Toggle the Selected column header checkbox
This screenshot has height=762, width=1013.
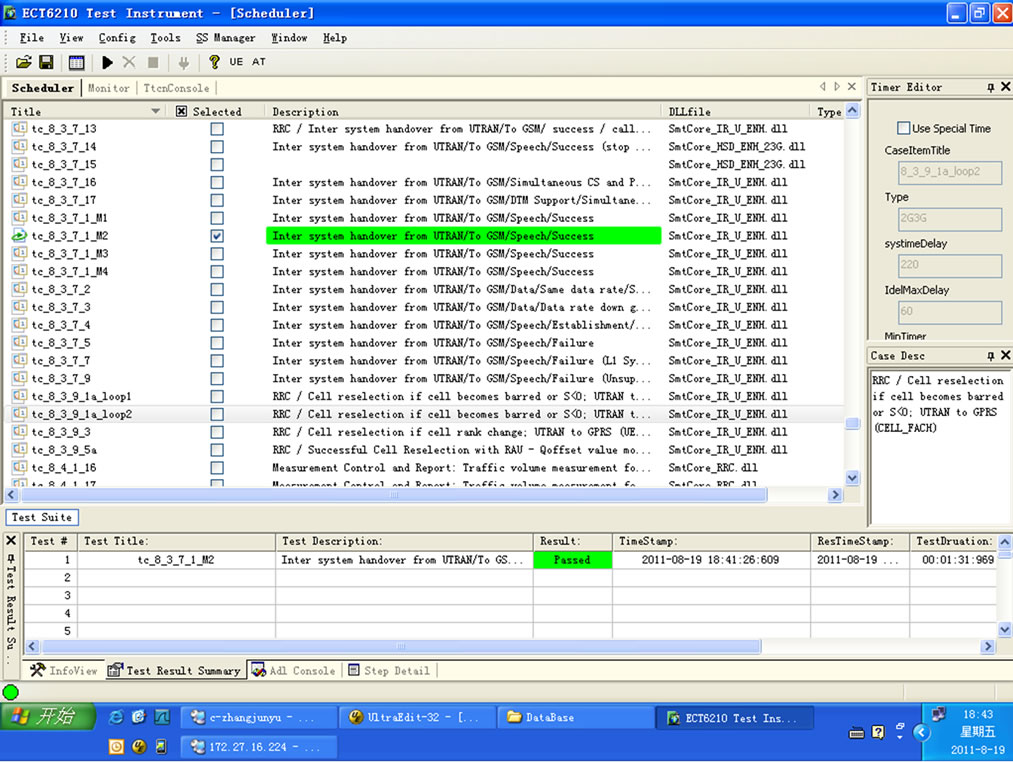[x=182, y=112]
